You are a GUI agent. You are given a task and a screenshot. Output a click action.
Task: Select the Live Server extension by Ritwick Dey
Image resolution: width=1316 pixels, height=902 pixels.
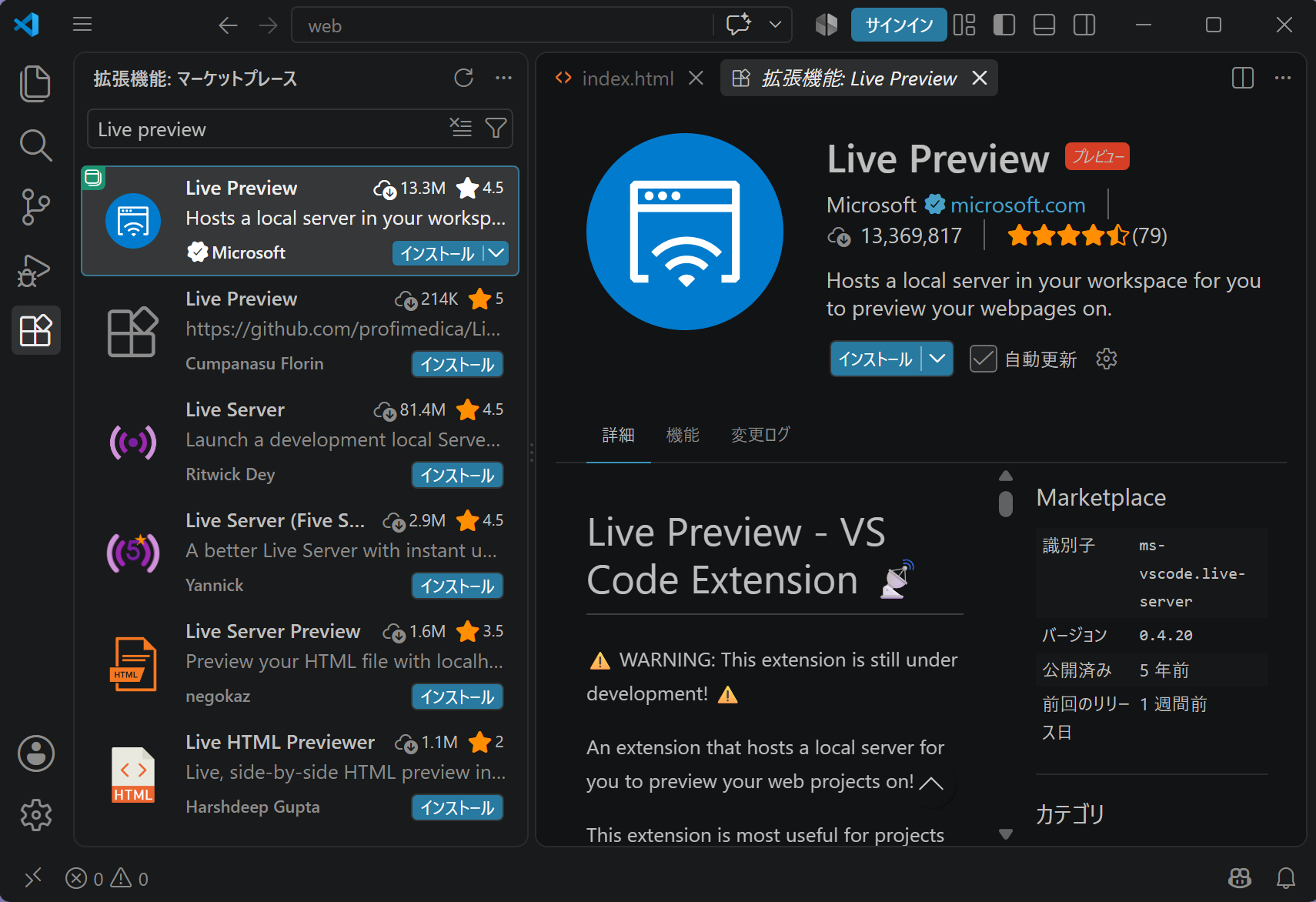[x=300, y=442]
